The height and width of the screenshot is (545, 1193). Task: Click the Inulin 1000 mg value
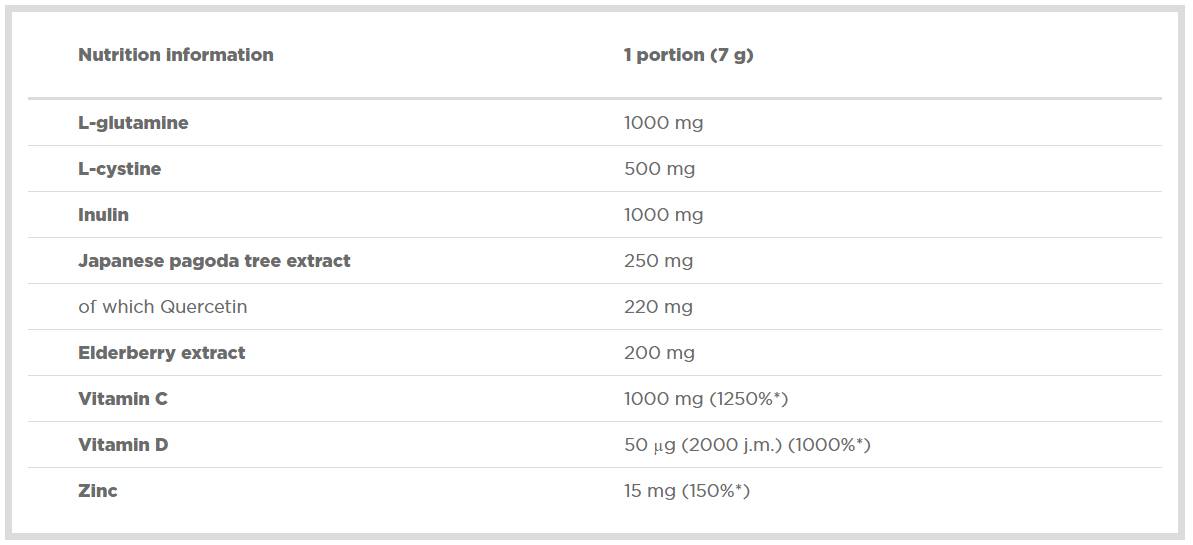pyautogui.click(x=663, y=215)
